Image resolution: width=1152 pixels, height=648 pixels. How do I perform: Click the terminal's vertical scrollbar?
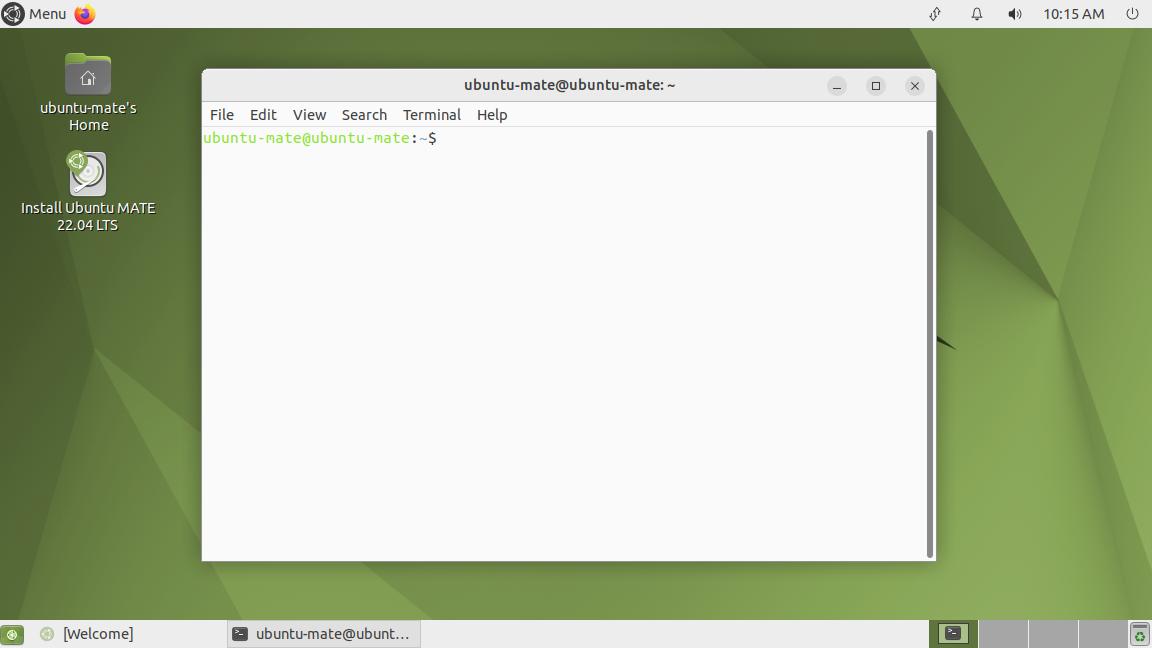(930, 344)
